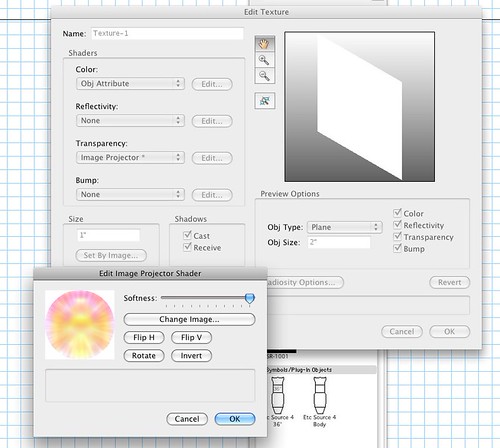Viewport: 500px width, 448px height.
Task: Click OK in Image Projector Shader dialog
Action: (x=235, y=419)
